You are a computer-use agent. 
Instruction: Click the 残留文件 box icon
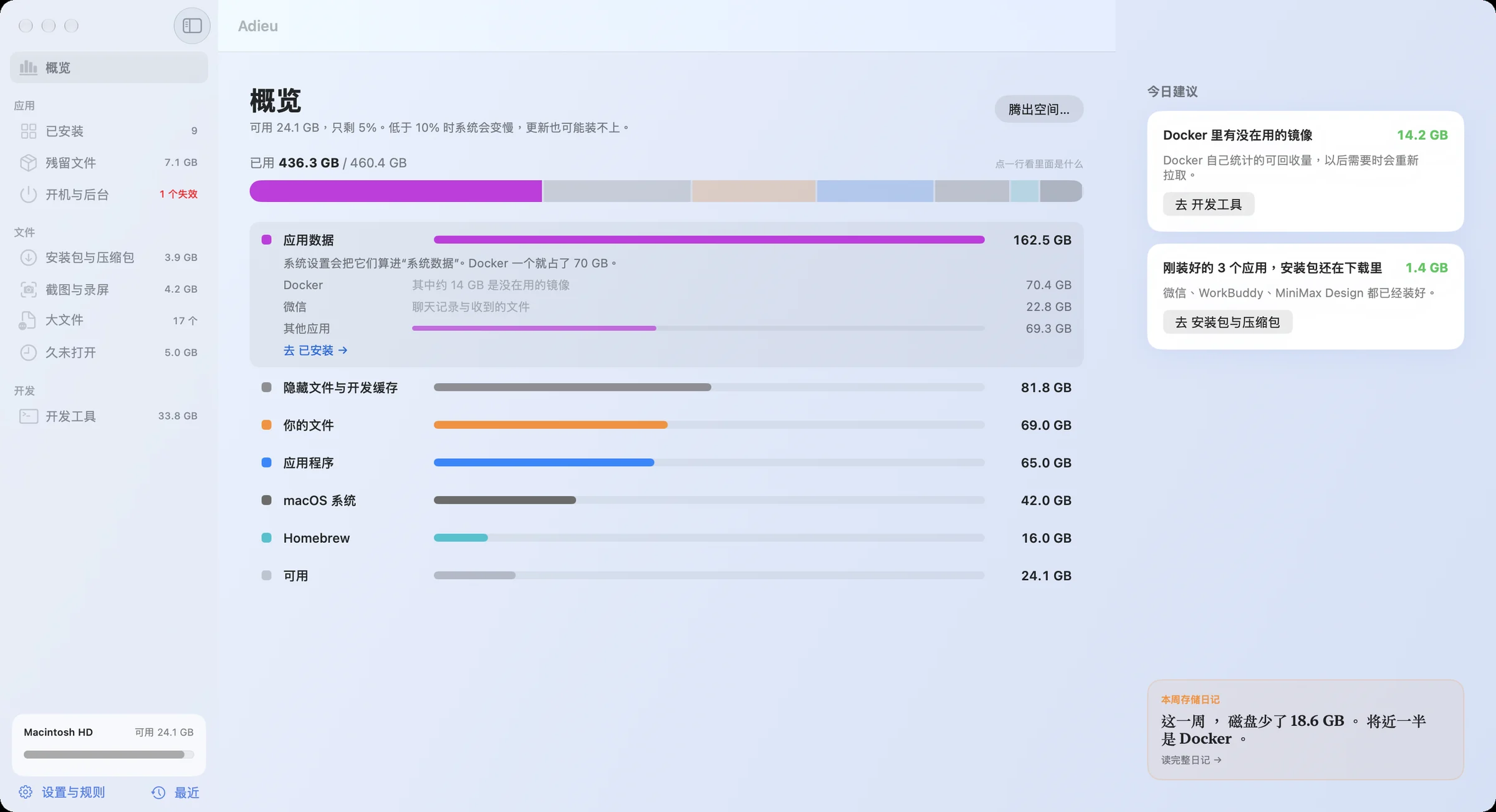(x=29, y=163)
